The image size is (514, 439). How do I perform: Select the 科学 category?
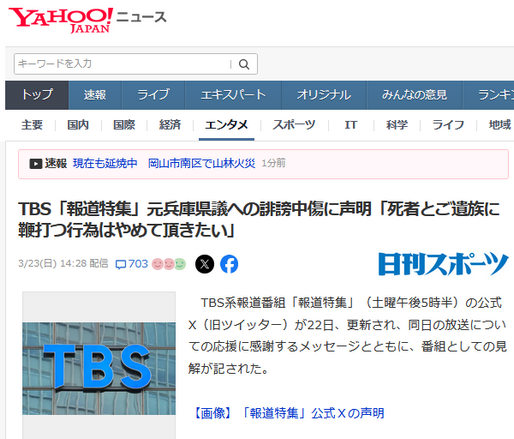[x=397, y=125]
